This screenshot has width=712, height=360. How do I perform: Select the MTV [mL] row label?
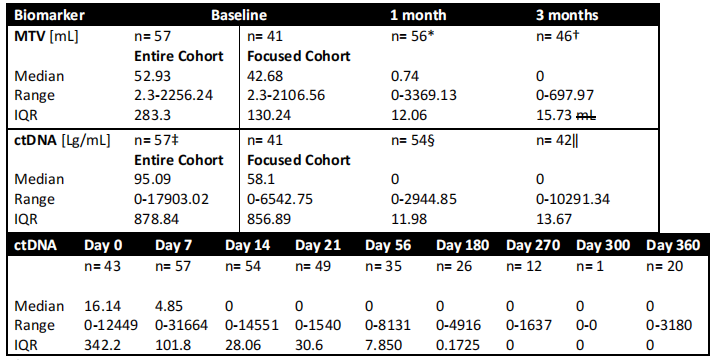(x=46, y=37)
